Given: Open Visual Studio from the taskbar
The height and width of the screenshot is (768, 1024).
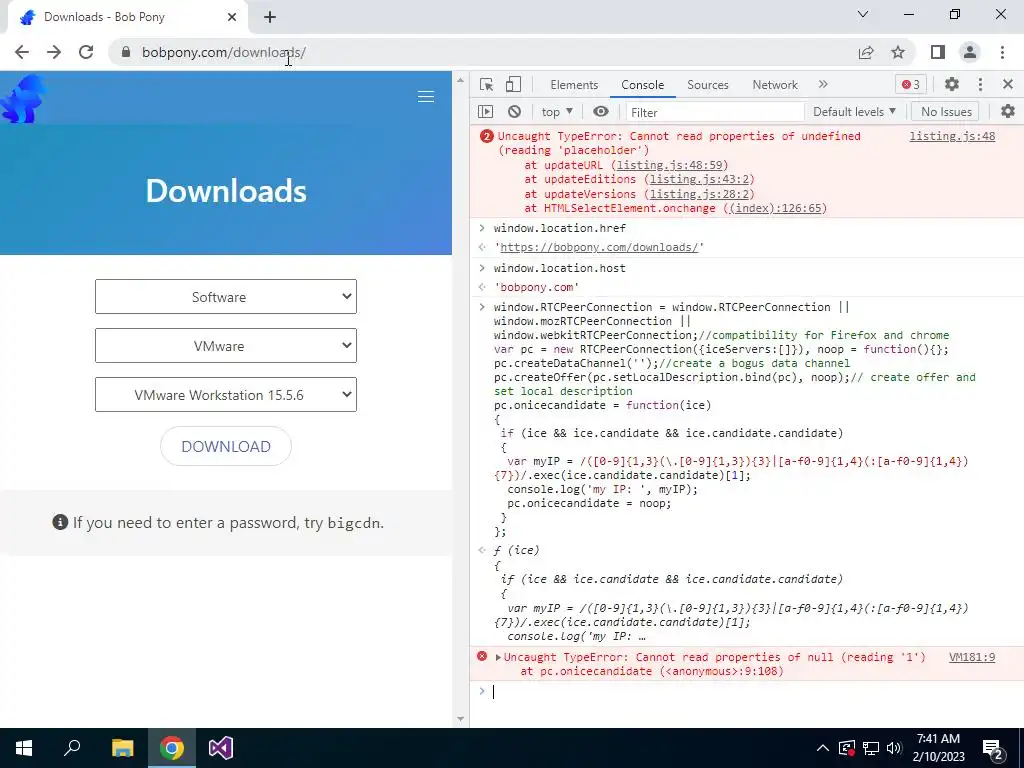Looking at the screenshot, I should (221, 748).
